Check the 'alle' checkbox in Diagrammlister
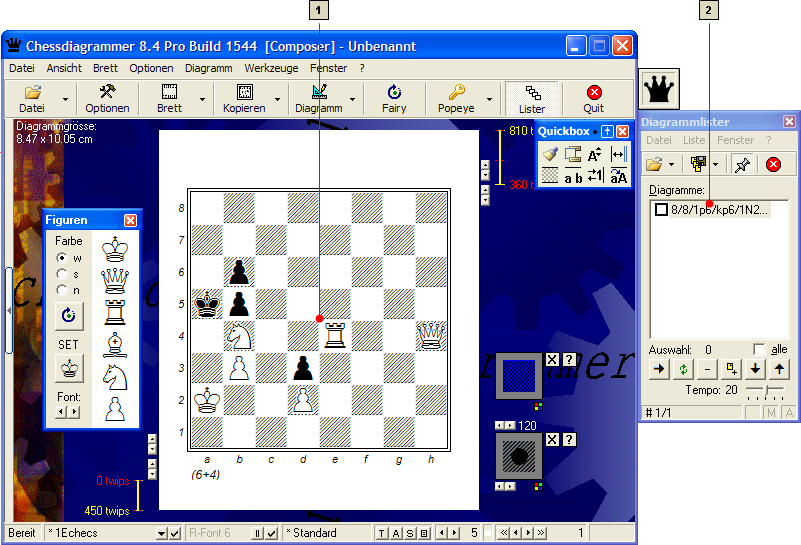 (759, 349)
